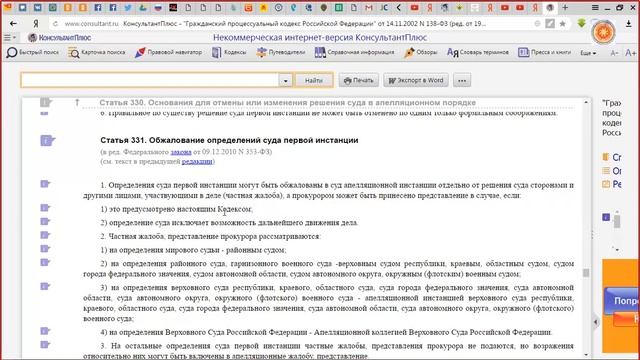Reload the page with the refresh icon

56,24
